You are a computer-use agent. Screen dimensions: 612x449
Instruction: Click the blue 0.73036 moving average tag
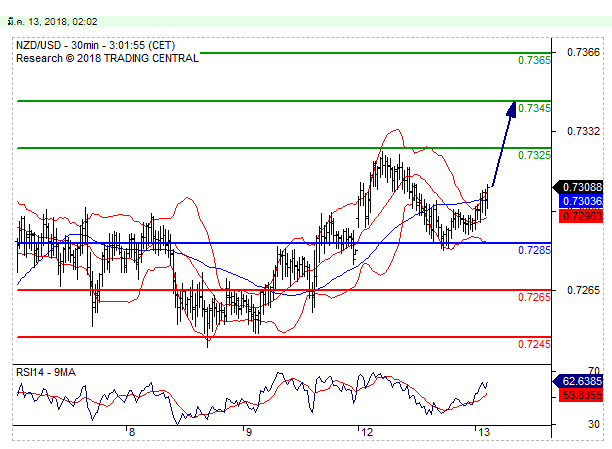point(581,201)
